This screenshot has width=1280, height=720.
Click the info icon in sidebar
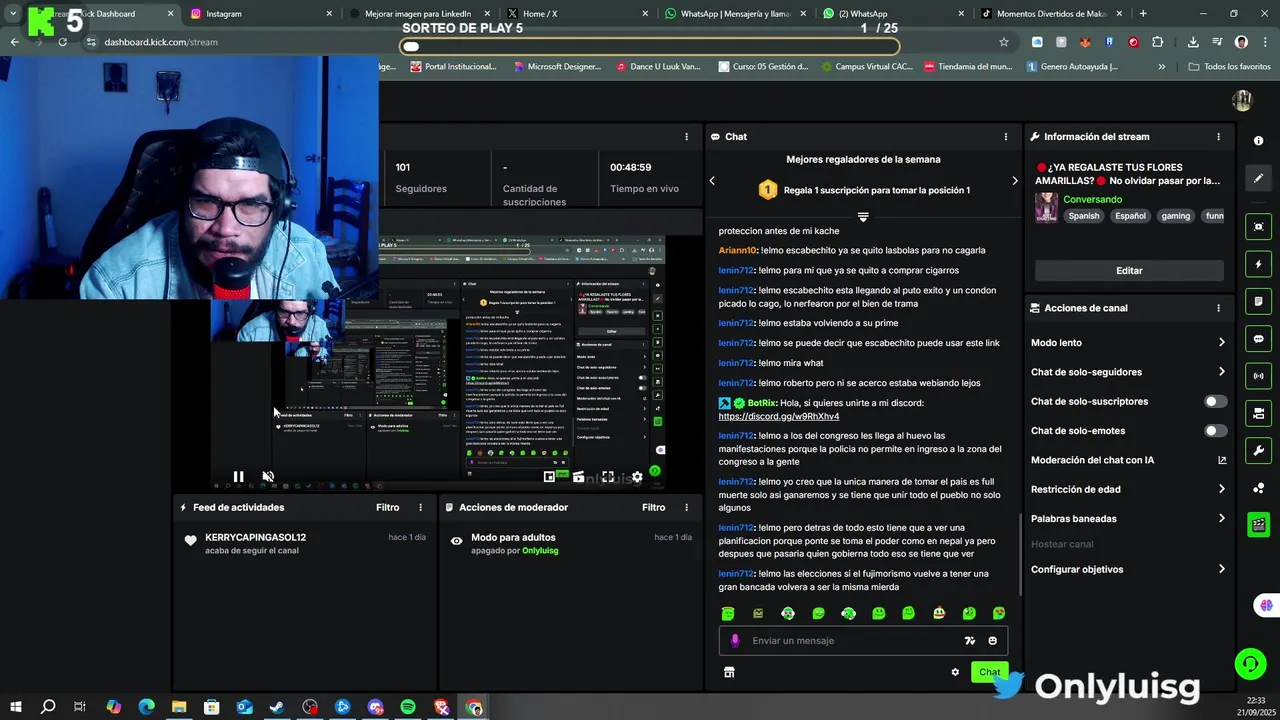[x=1258, y=141]
